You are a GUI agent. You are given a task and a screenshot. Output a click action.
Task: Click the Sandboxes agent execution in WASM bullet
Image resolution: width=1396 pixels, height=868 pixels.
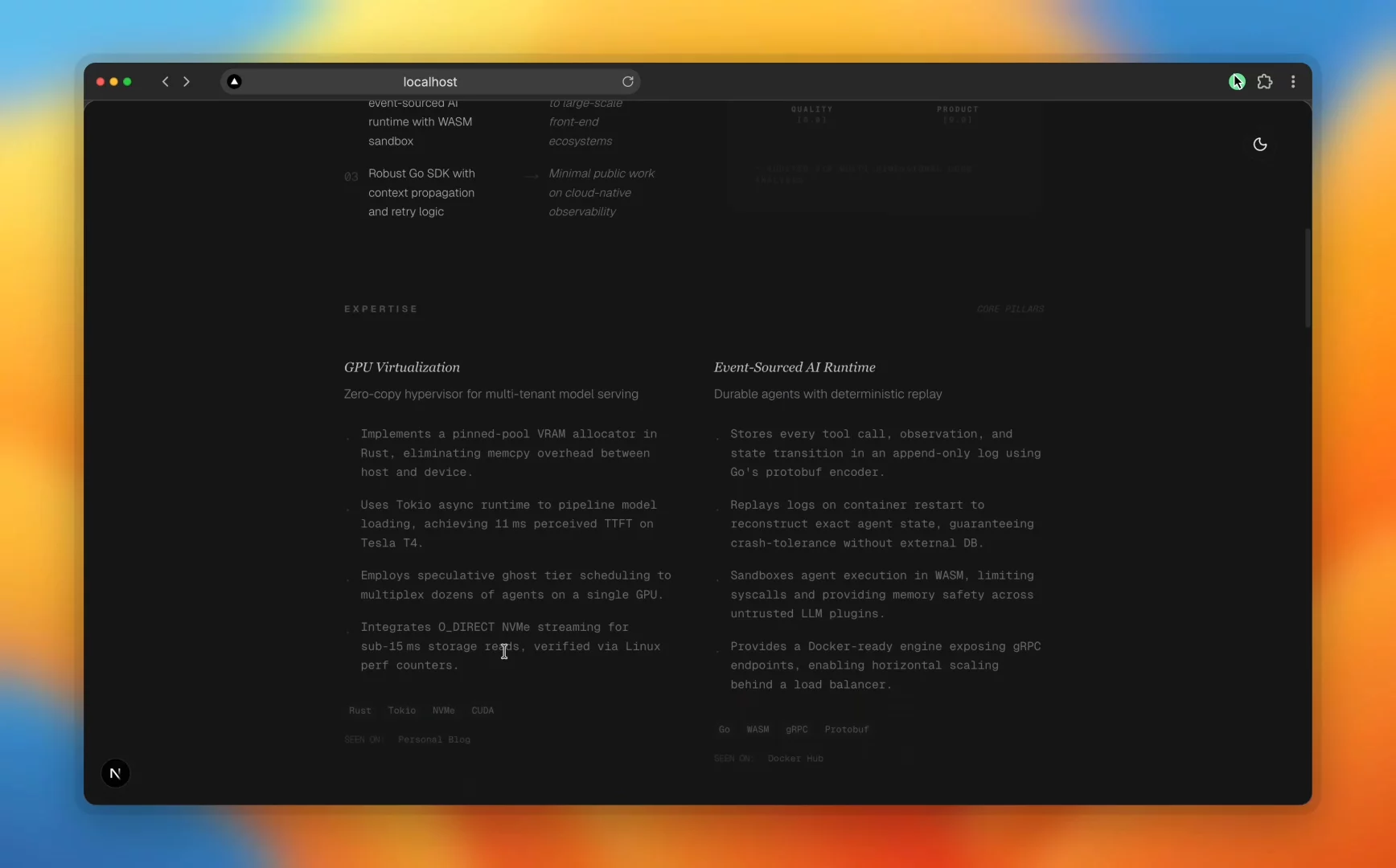point(882,595)
